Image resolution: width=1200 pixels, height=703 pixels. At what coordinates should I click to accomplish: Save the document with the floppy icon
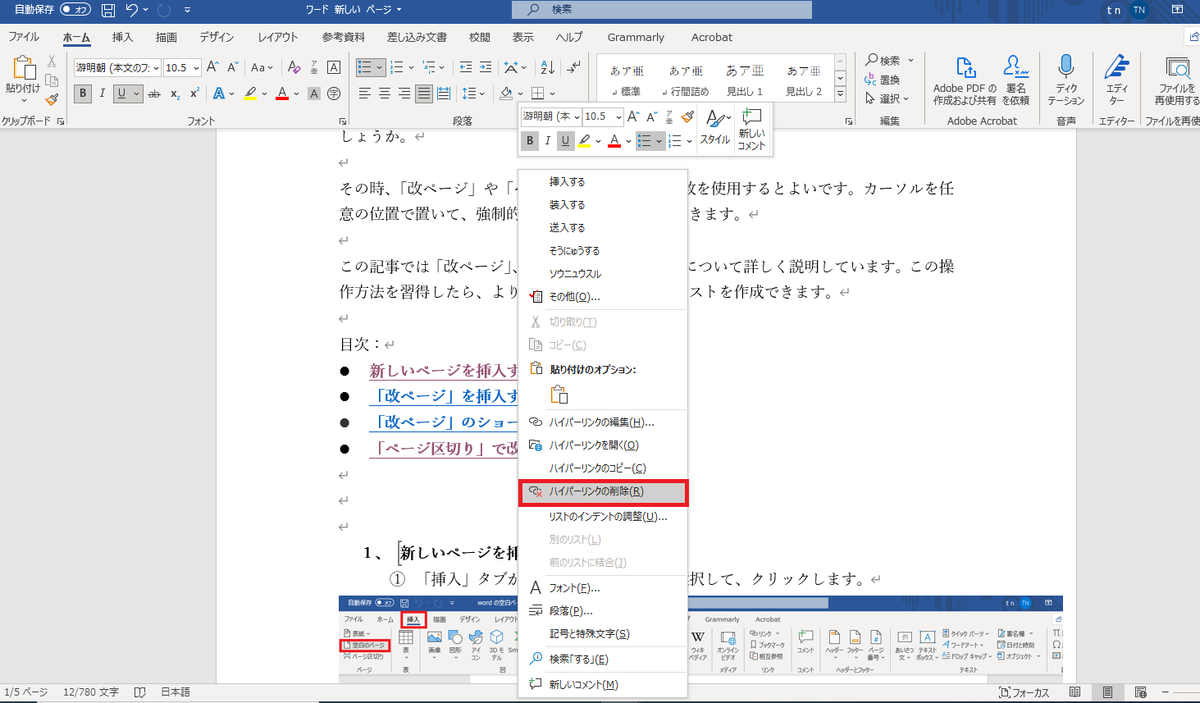click(107, 10)
